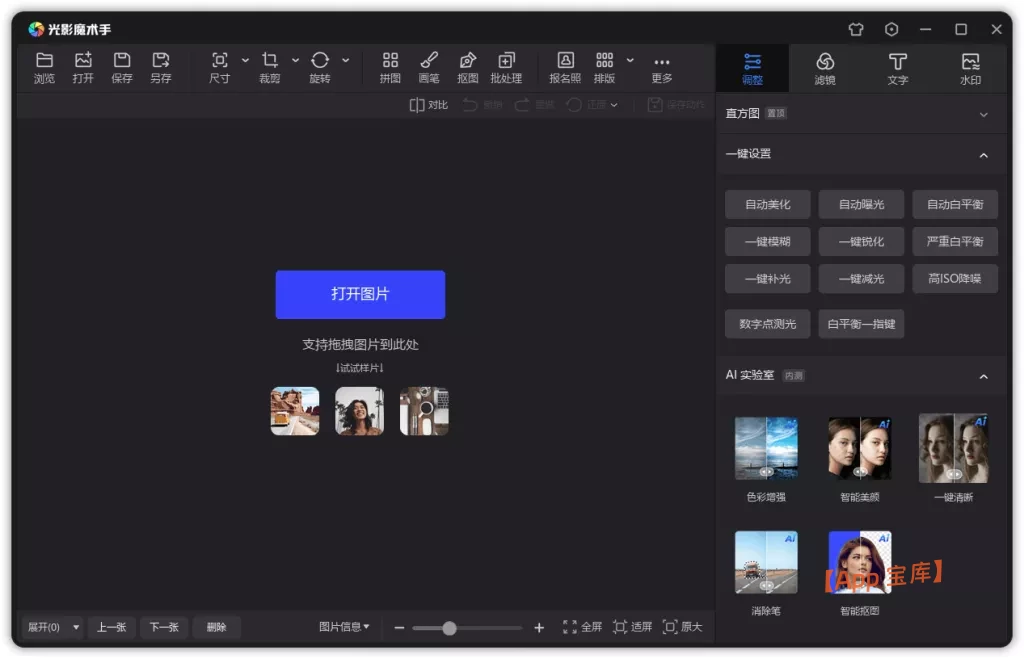Select the 抠图 cutout tool
This screenshot has height=659, width=1024.
(467, 67)
